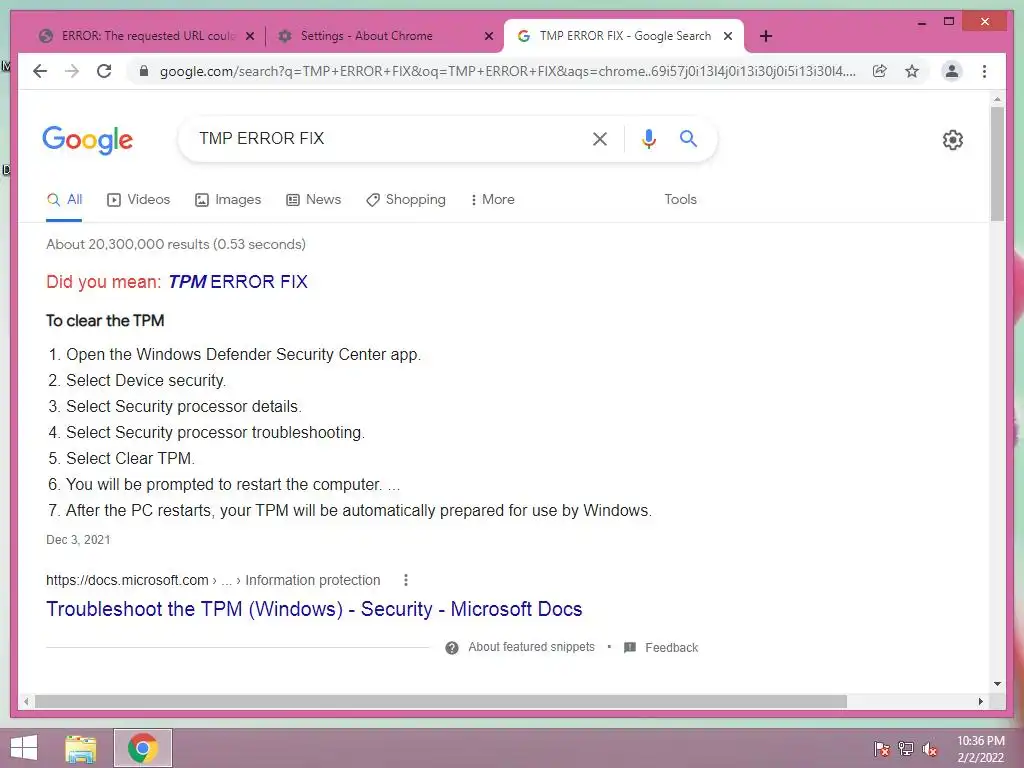View site info via the lock icon

(x=144, y=71)
